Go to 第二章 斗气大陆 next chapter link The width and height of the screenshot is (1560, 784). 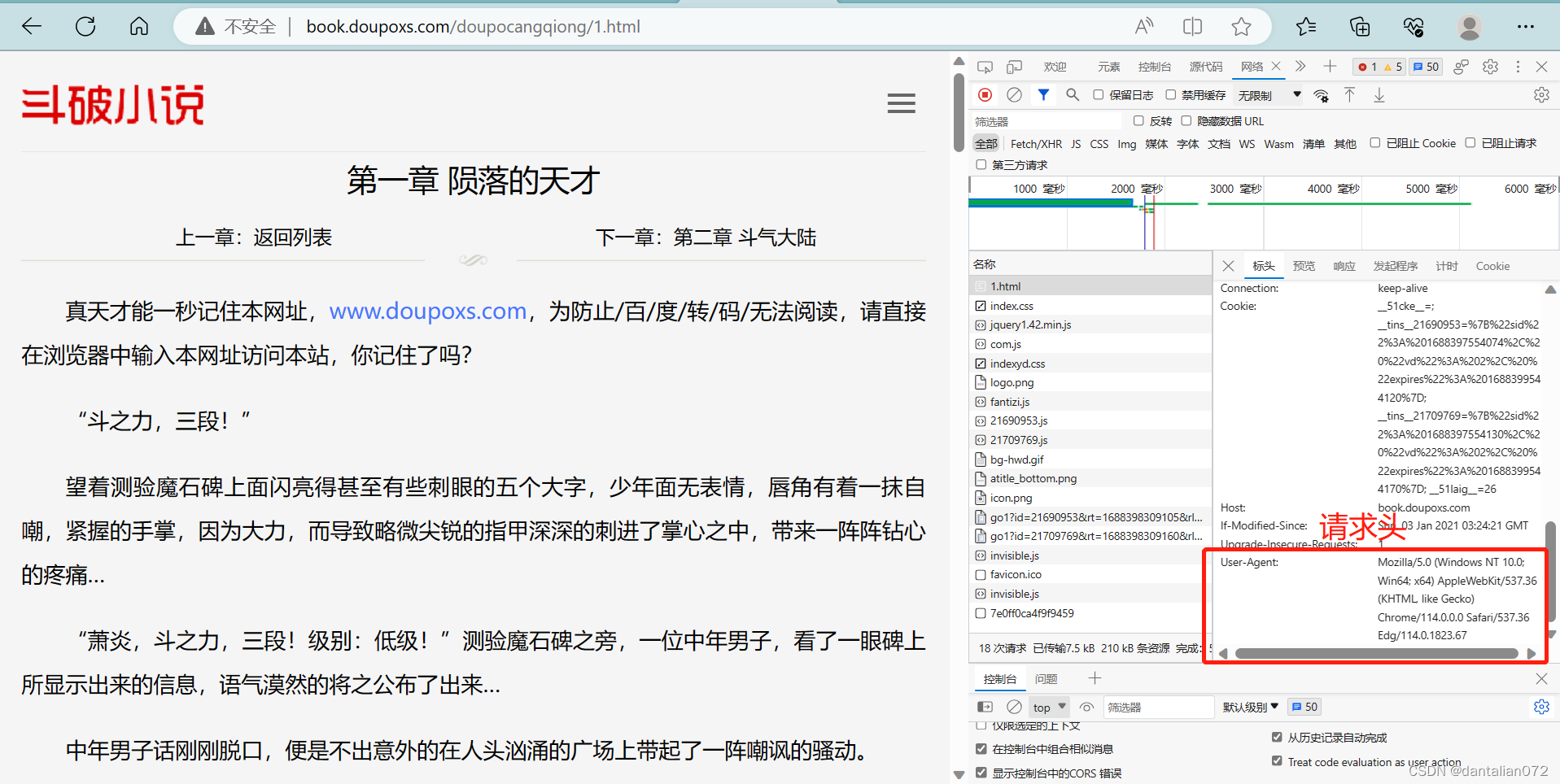(x=745, y=237)
